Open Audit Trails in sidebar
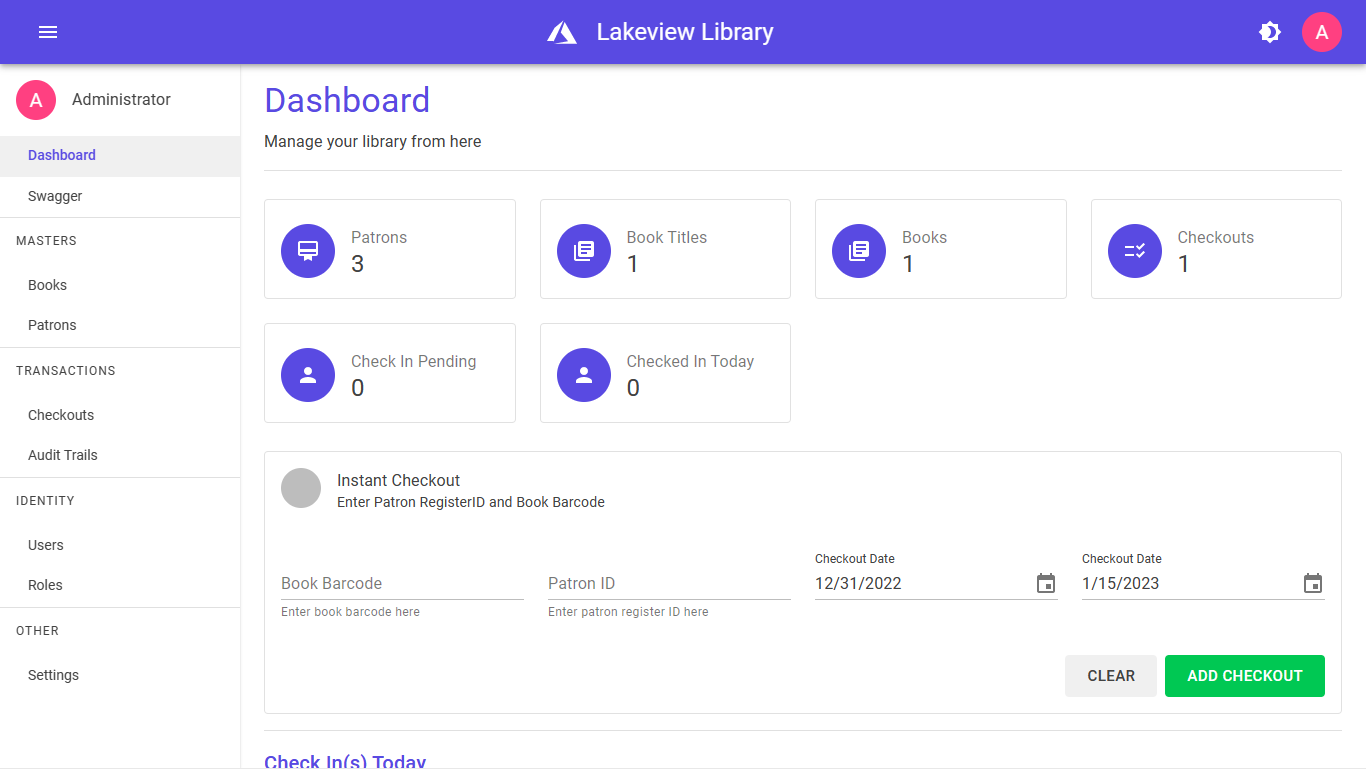This screenshot has height=769, width=1366. [120, 455]
